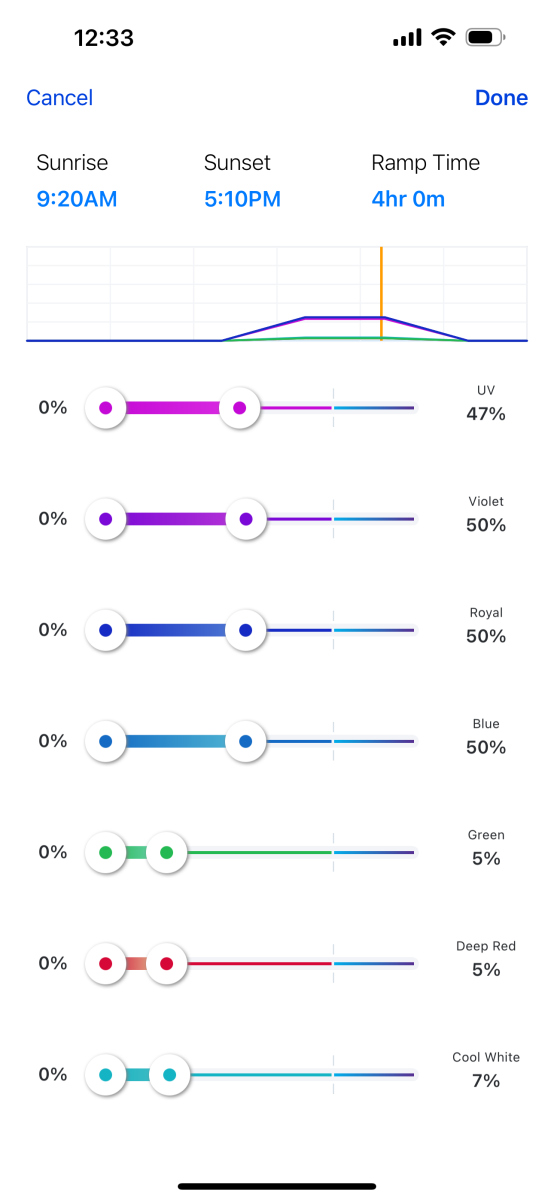
Task: Select the Blue slider upper handle
Action: tap(246, 741)
